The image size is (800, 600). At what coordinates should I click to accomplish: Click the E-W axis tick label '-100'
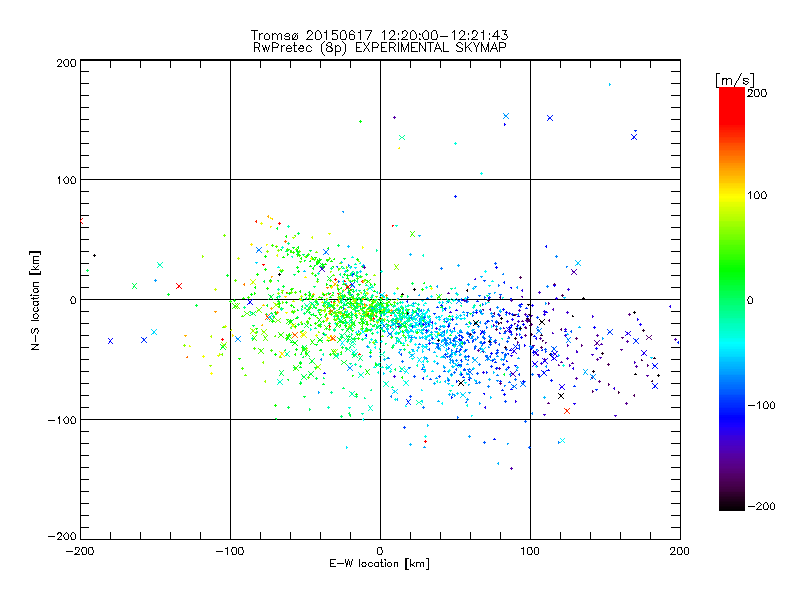click(x=230, y=551)
